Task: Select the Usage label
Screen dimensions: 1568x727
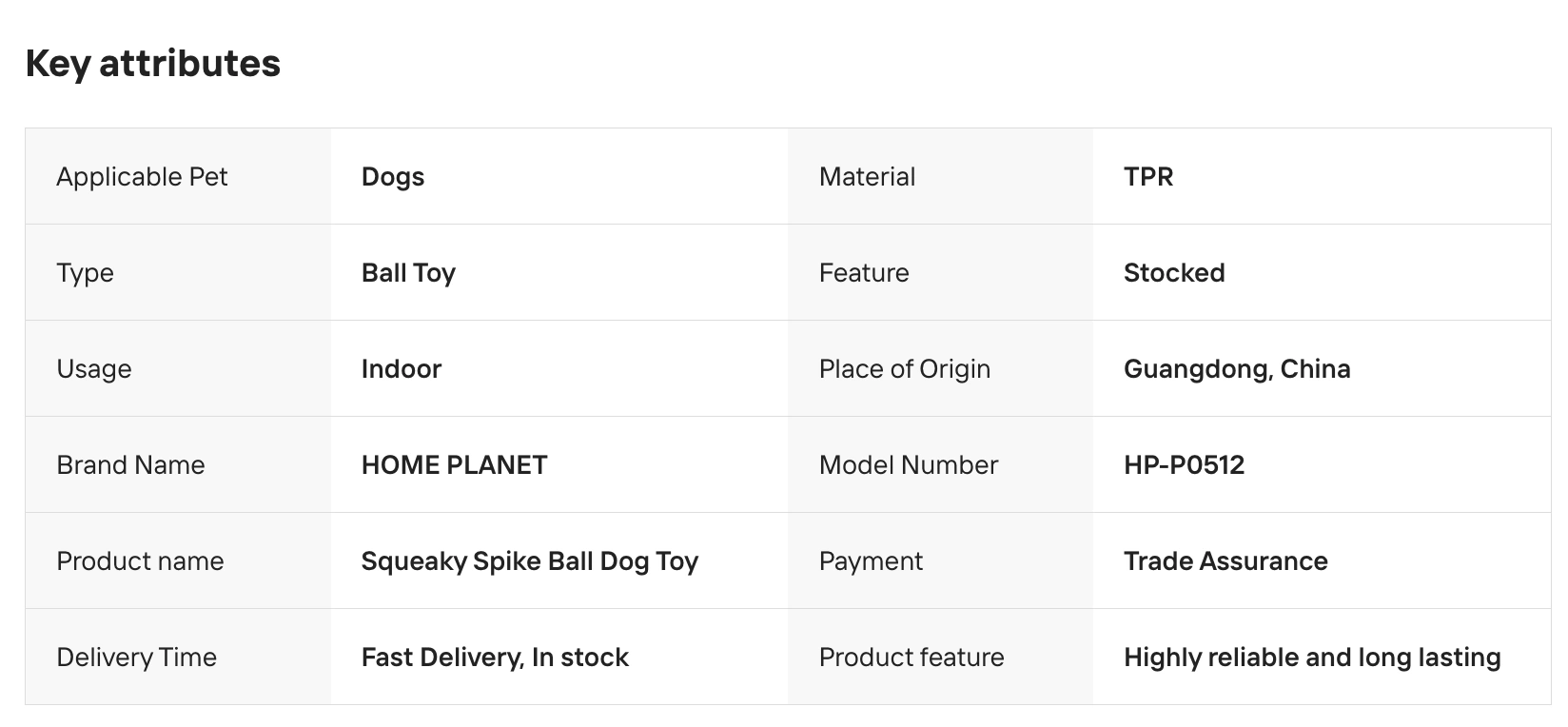Action: click(93, 369)
